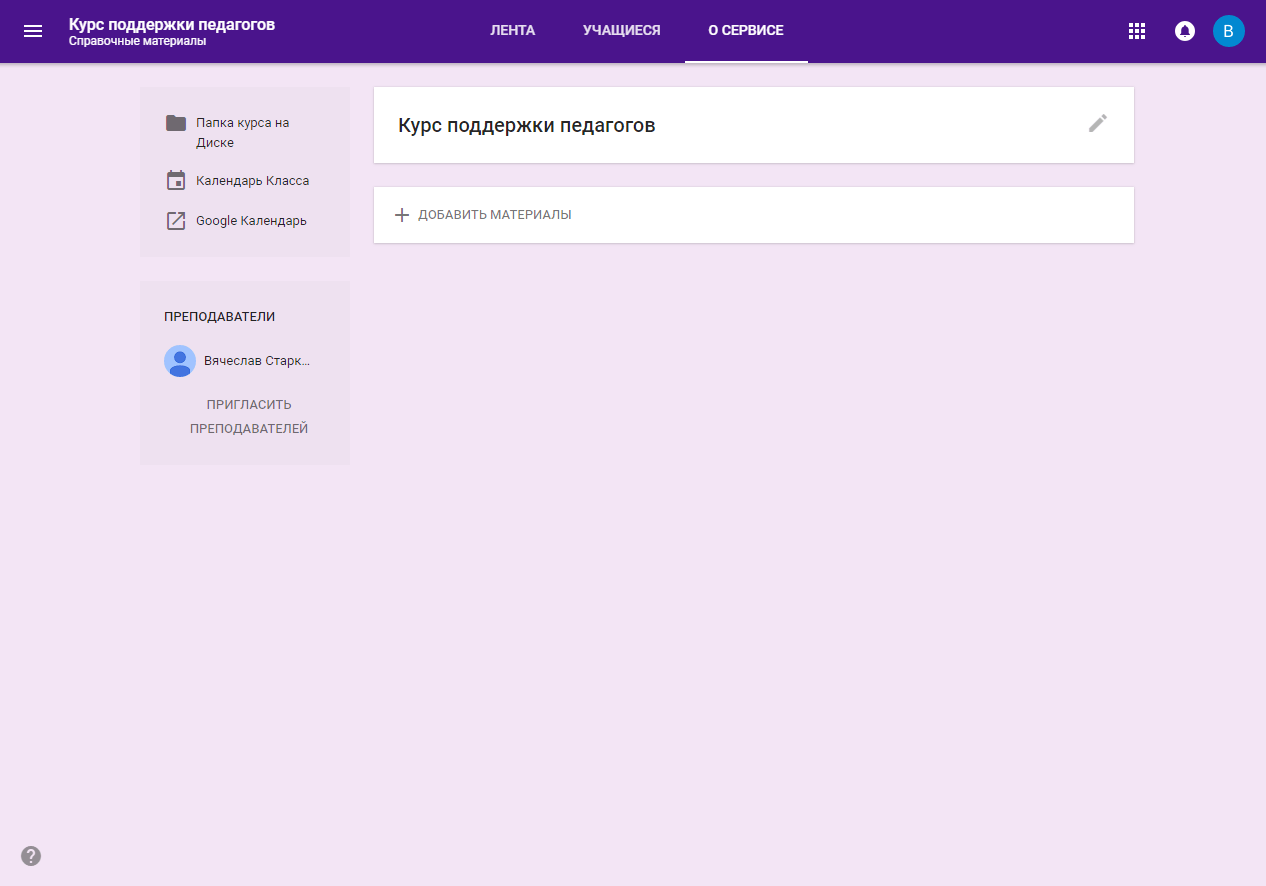Click the teacher profile avatar
Viewport: 1266px width, 886px height.
(180, 361)
